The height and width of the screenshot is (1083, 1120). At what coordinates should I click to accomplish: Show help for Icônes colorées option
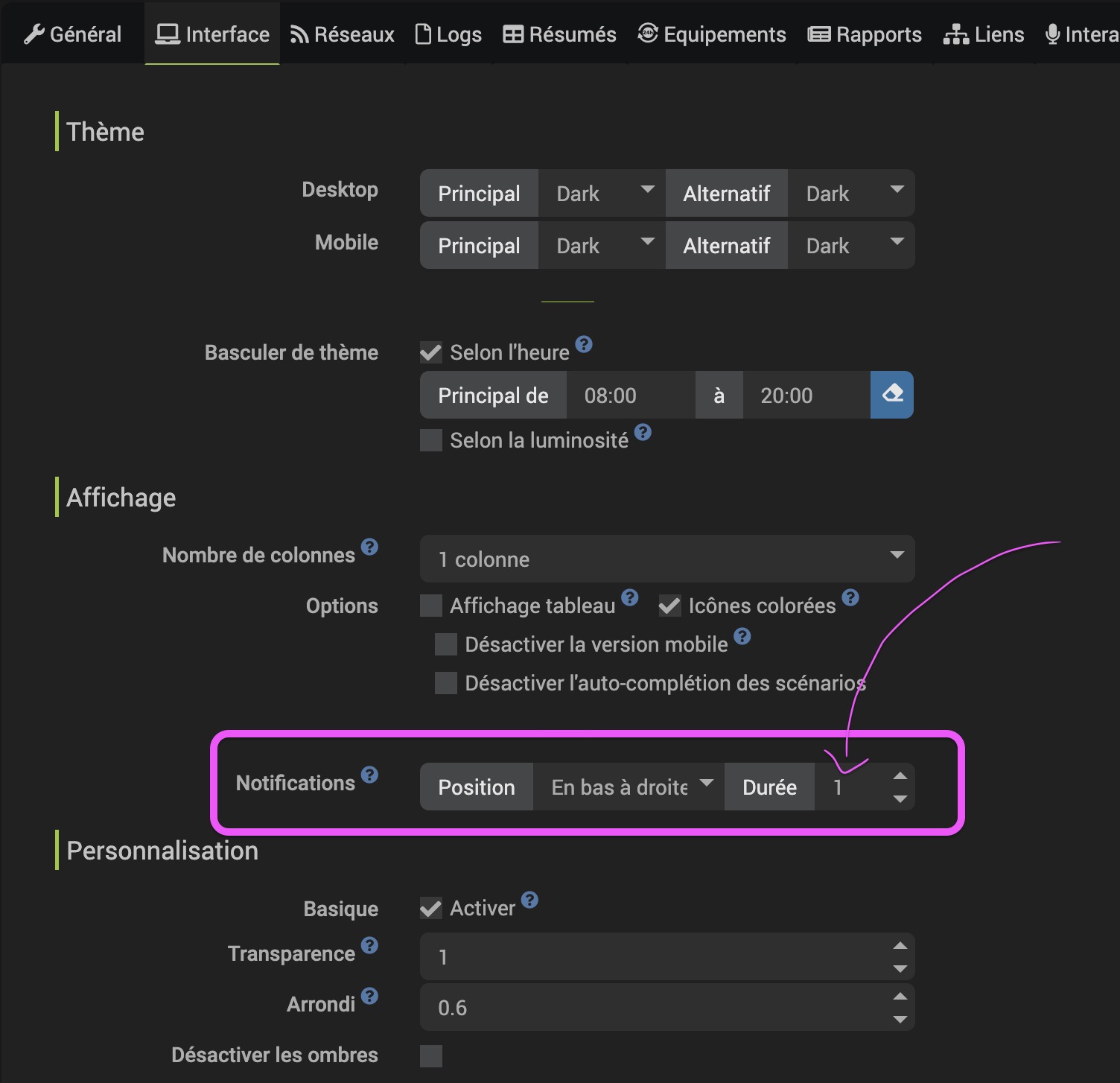tap(850, 597)
